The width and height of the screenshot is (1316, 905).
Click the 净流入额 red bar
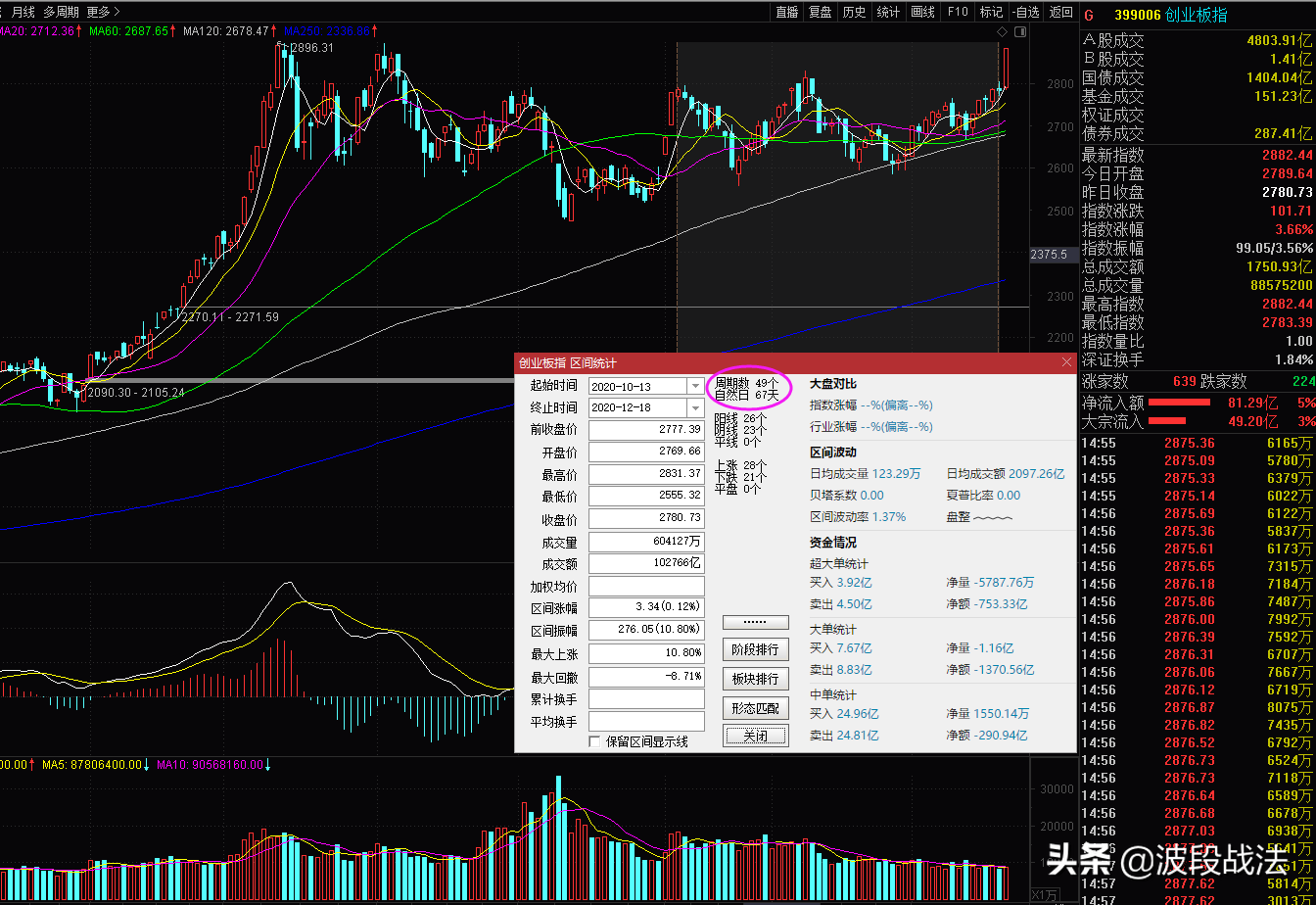(1180, 403)
